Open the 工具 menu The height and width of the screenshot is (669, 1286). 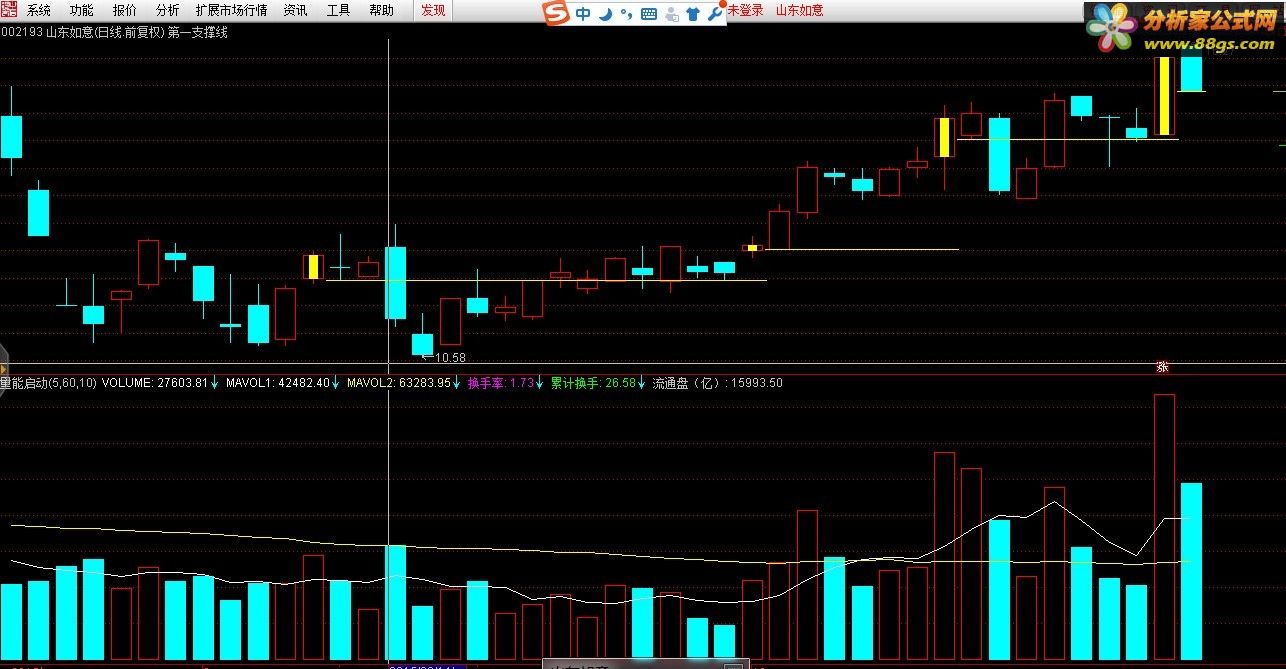tap(339, 11)
